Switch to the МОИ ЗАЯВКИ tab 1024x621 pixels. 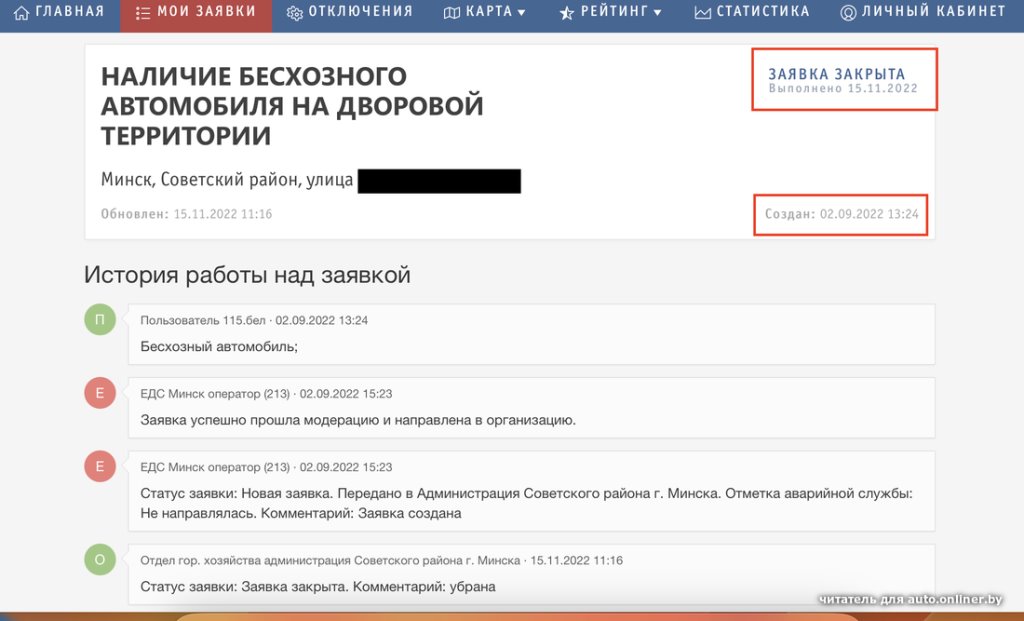195,14
